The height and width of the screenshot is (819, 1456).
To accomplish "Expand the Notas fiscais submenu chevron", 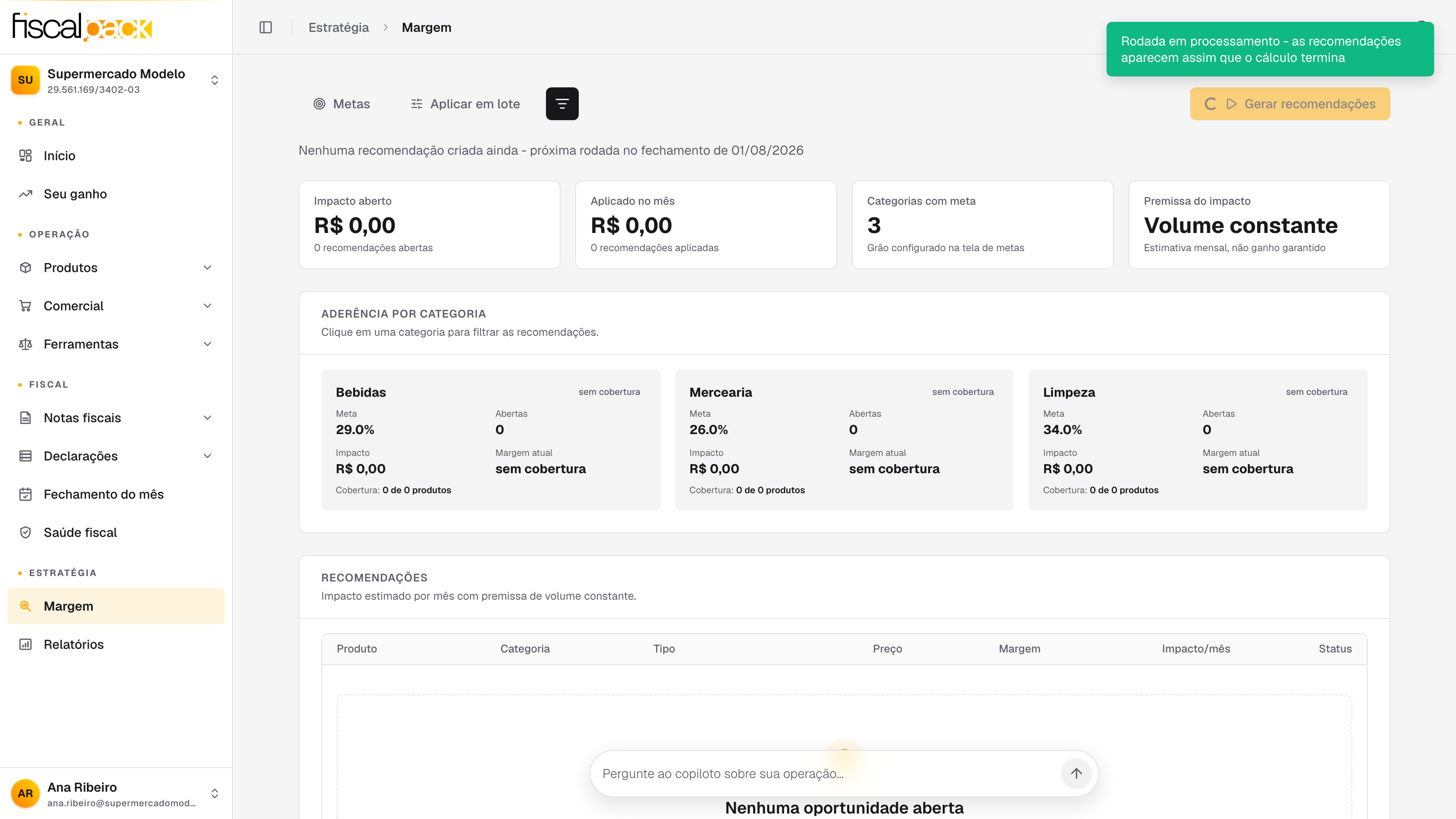I will [x=207, y=418].
